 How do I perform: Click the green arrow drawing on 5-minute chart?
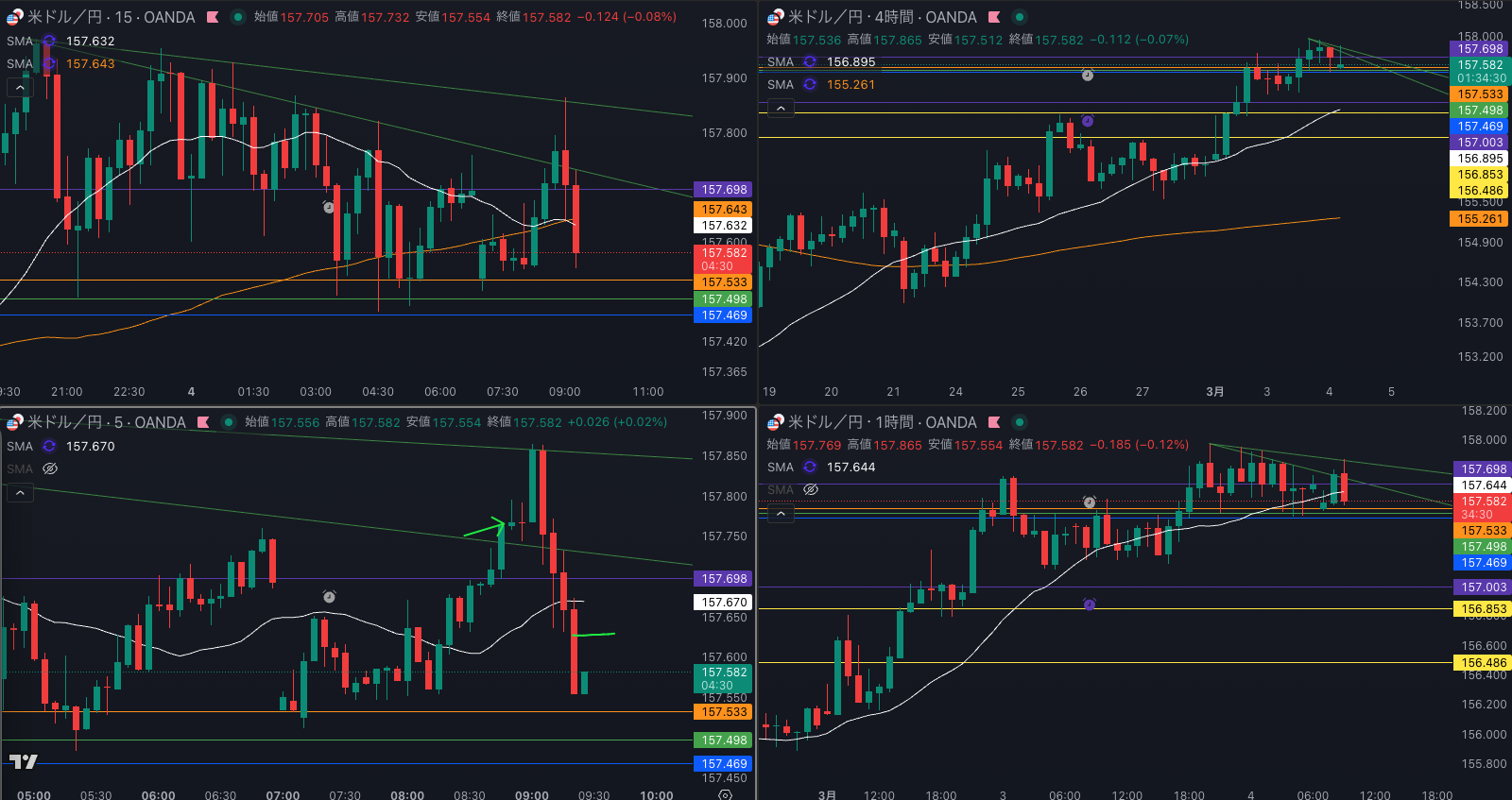pyautogui.click(x=486, y=527)
